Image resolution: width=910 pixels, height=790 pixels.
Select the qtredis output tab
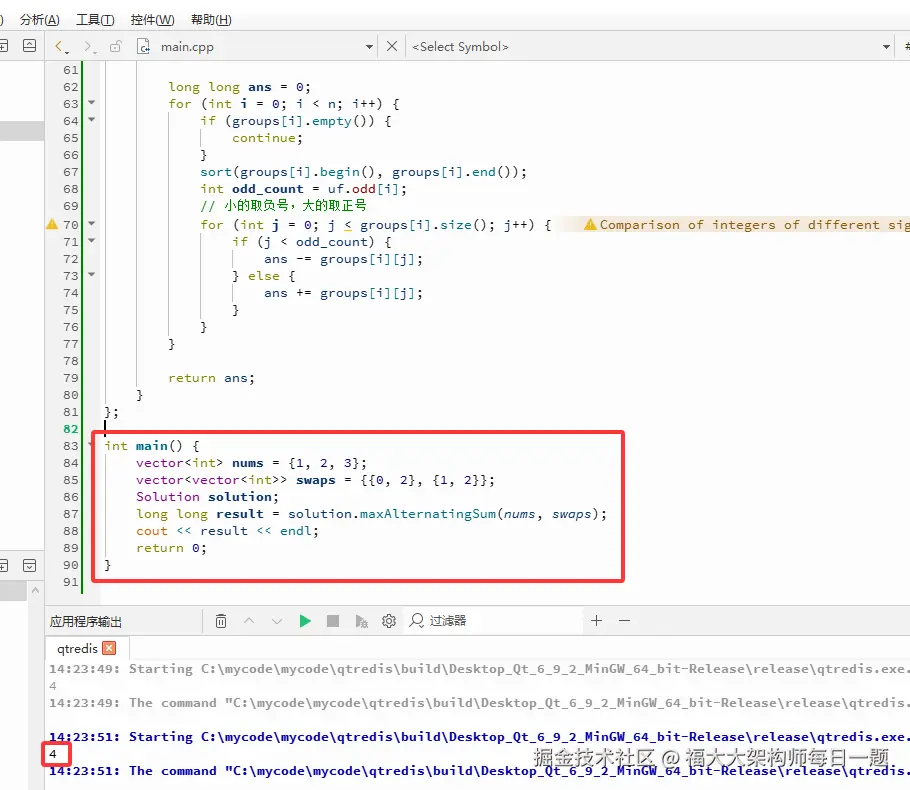(x=77, y=648)
